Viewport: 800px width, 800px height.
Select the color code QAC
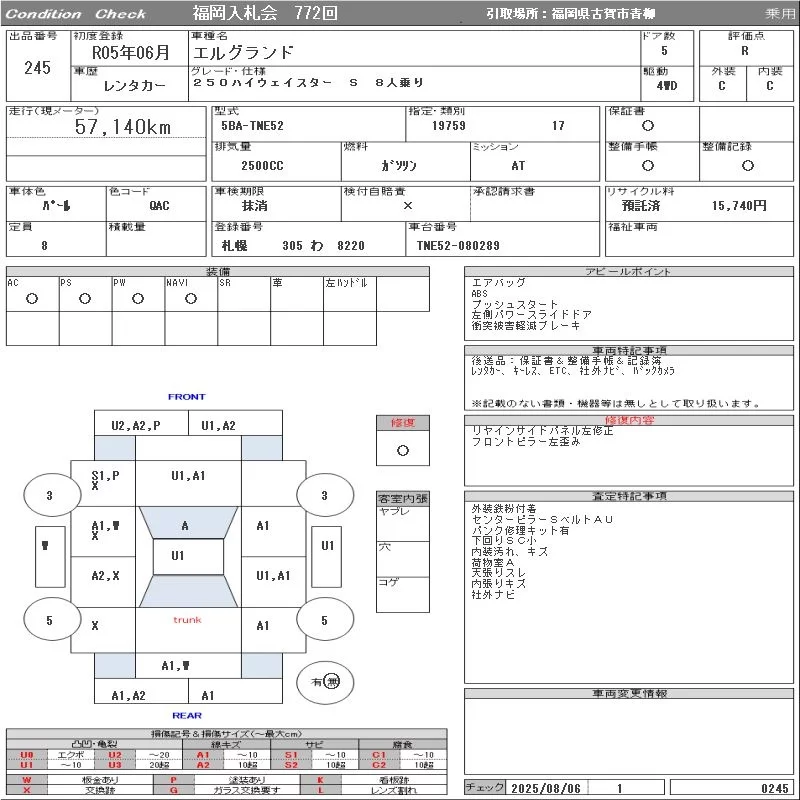point(159,205)
